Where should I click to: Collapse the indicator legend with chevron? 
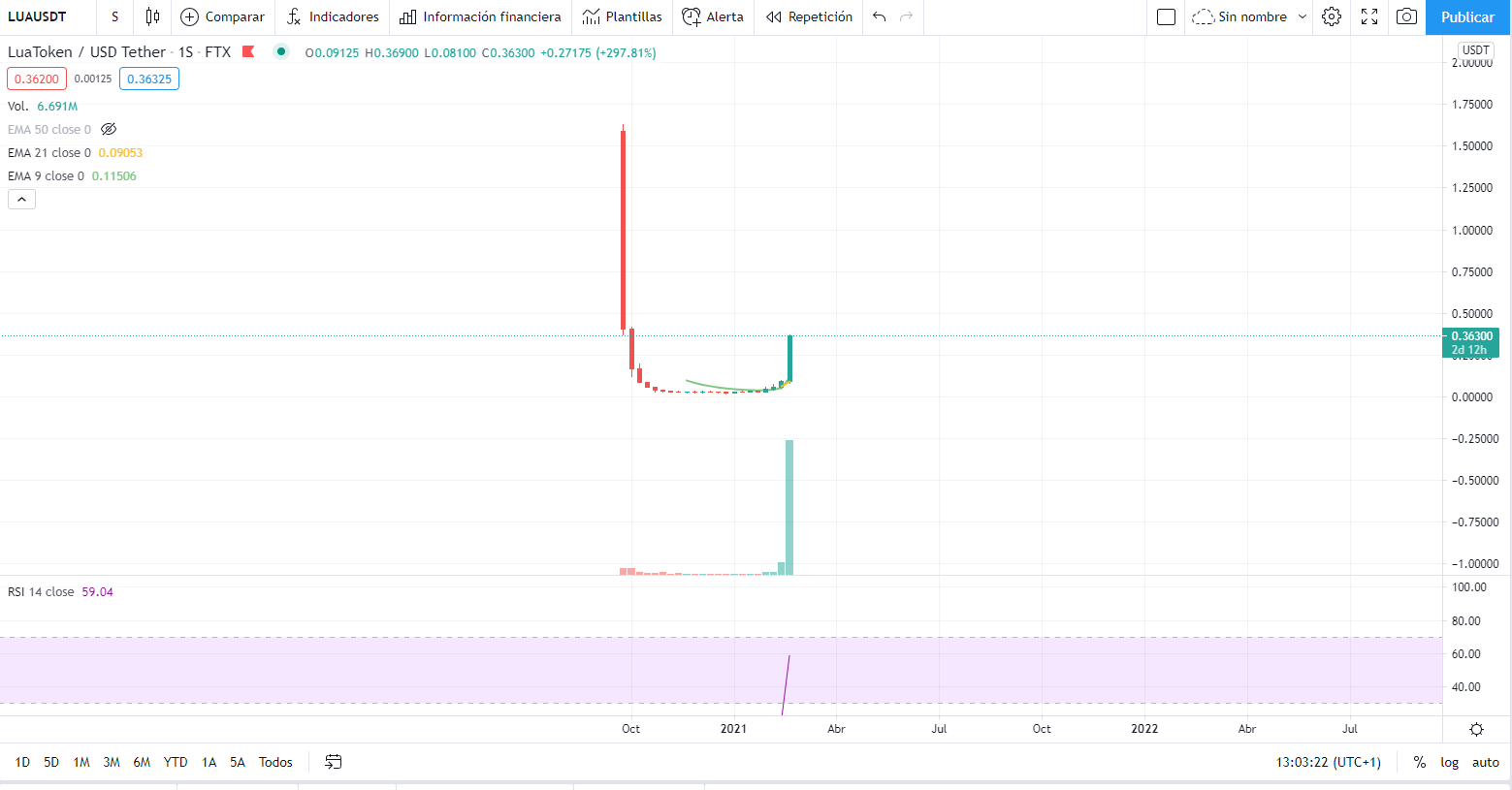coord(21,199)
